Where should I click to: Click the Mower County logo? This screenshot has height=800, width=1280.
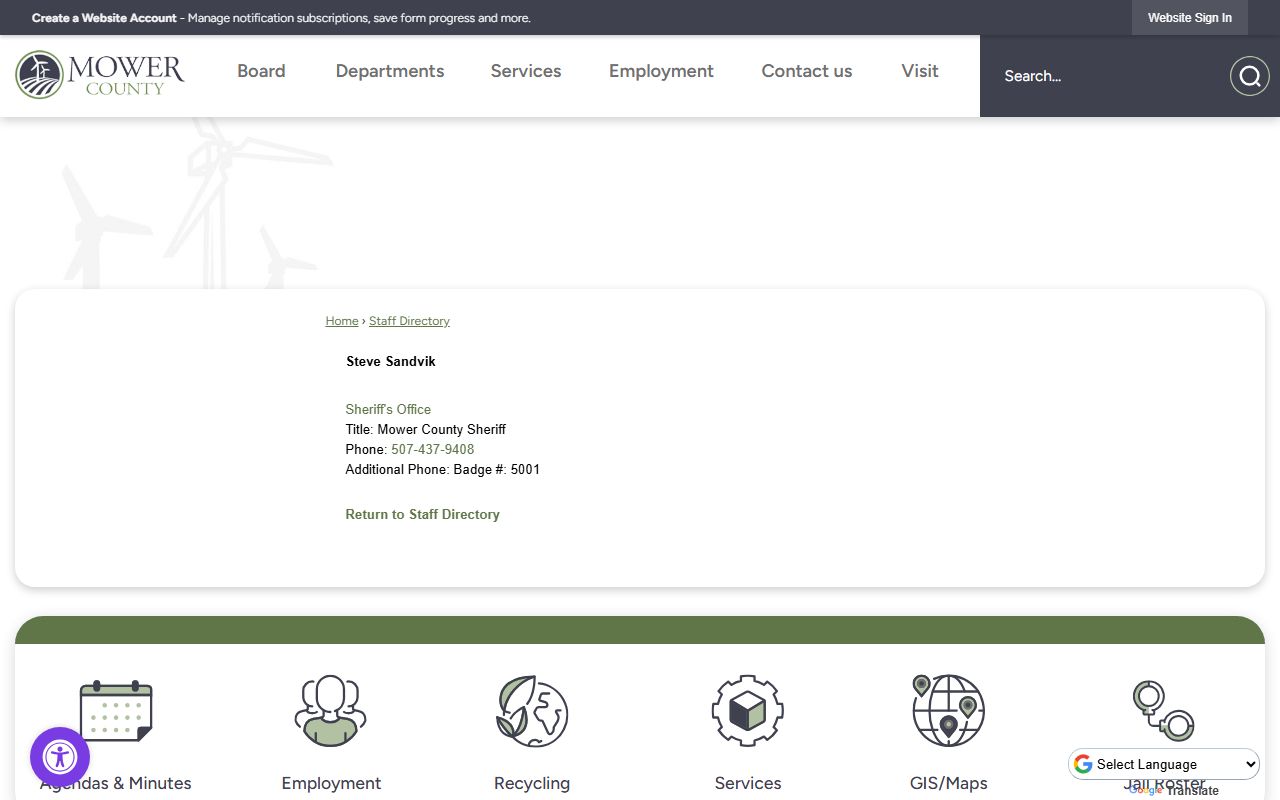(x=100, y=75)
